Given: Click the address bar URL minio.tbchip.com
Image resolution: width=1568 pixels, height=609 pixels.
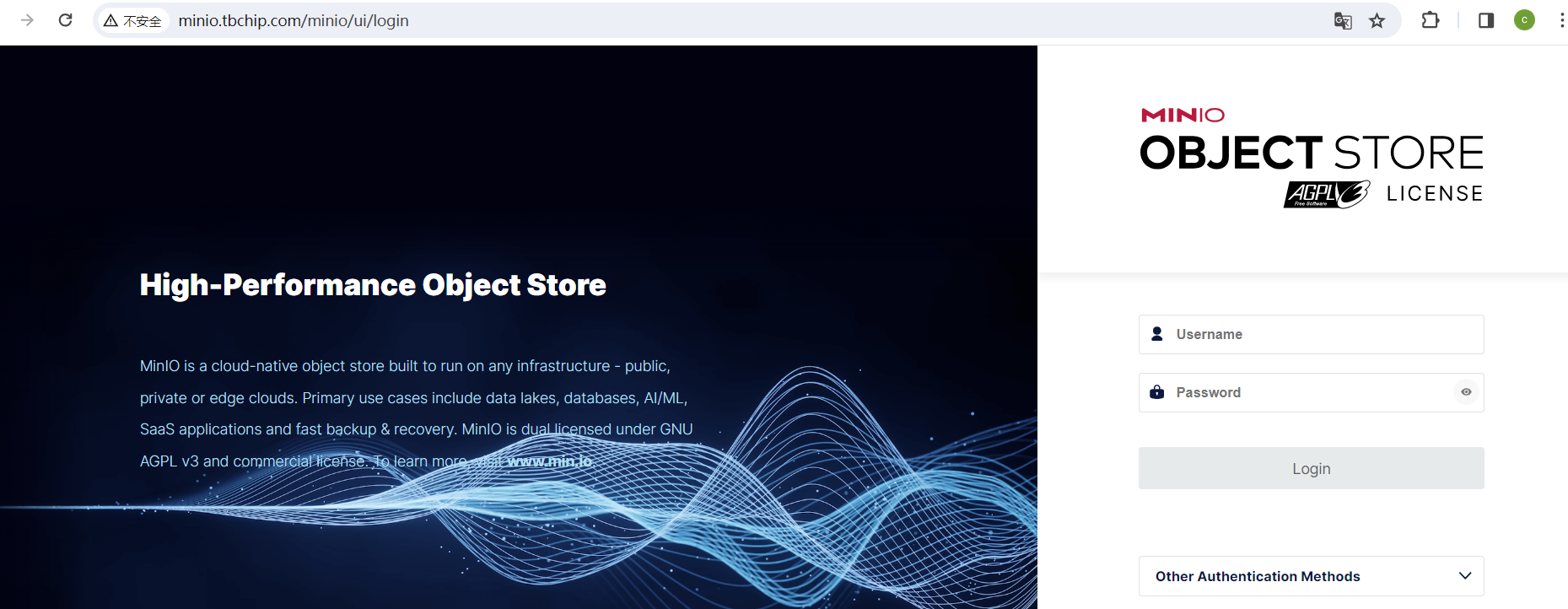Looking at the screenshot, I should [294, 20].
